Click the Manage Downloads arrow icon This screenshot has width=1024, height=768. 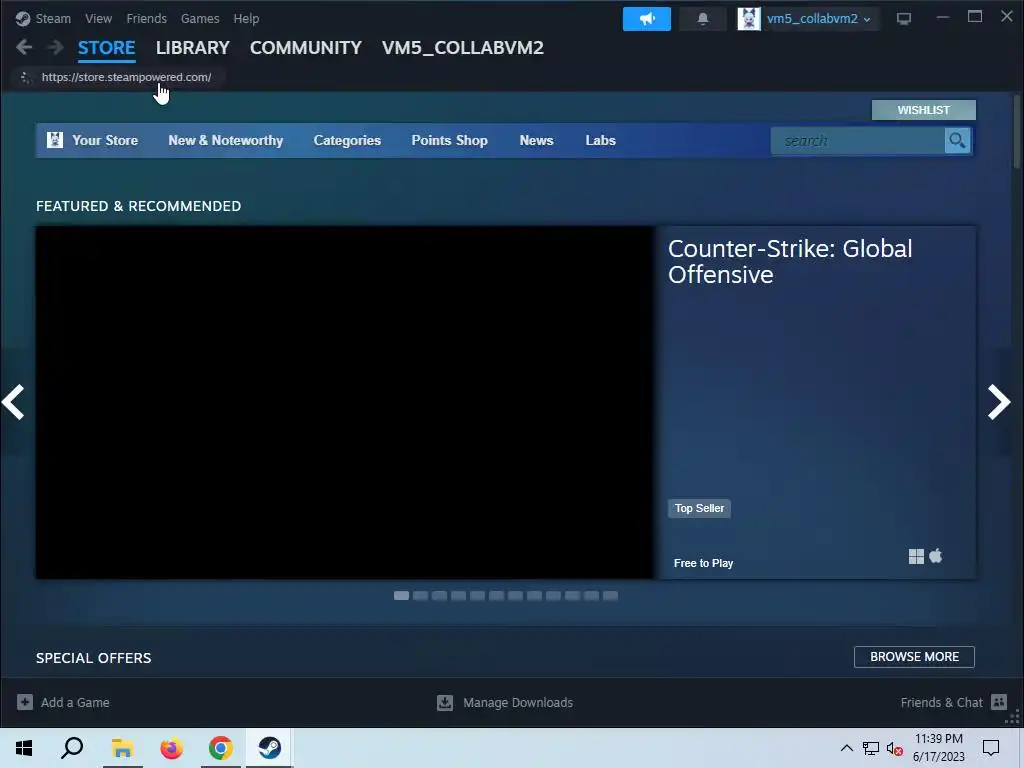(445, 702)
